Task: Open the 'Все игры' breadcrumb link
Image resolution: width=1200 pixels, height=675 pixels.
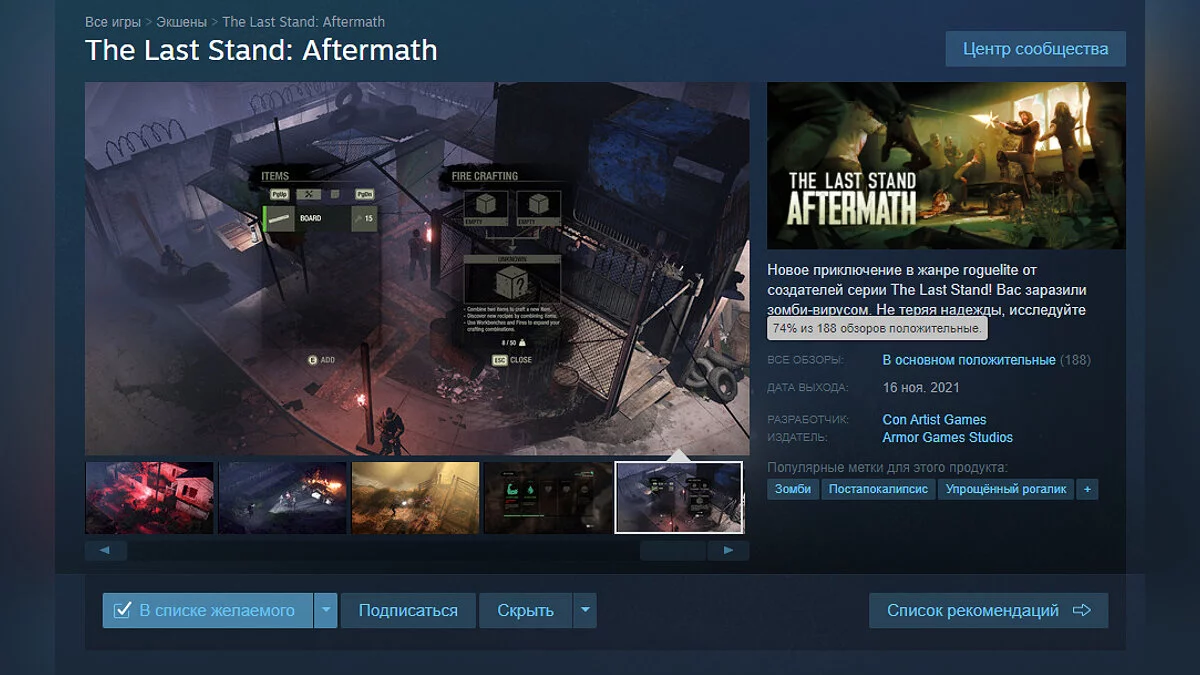Action: (x=112, y=21)
